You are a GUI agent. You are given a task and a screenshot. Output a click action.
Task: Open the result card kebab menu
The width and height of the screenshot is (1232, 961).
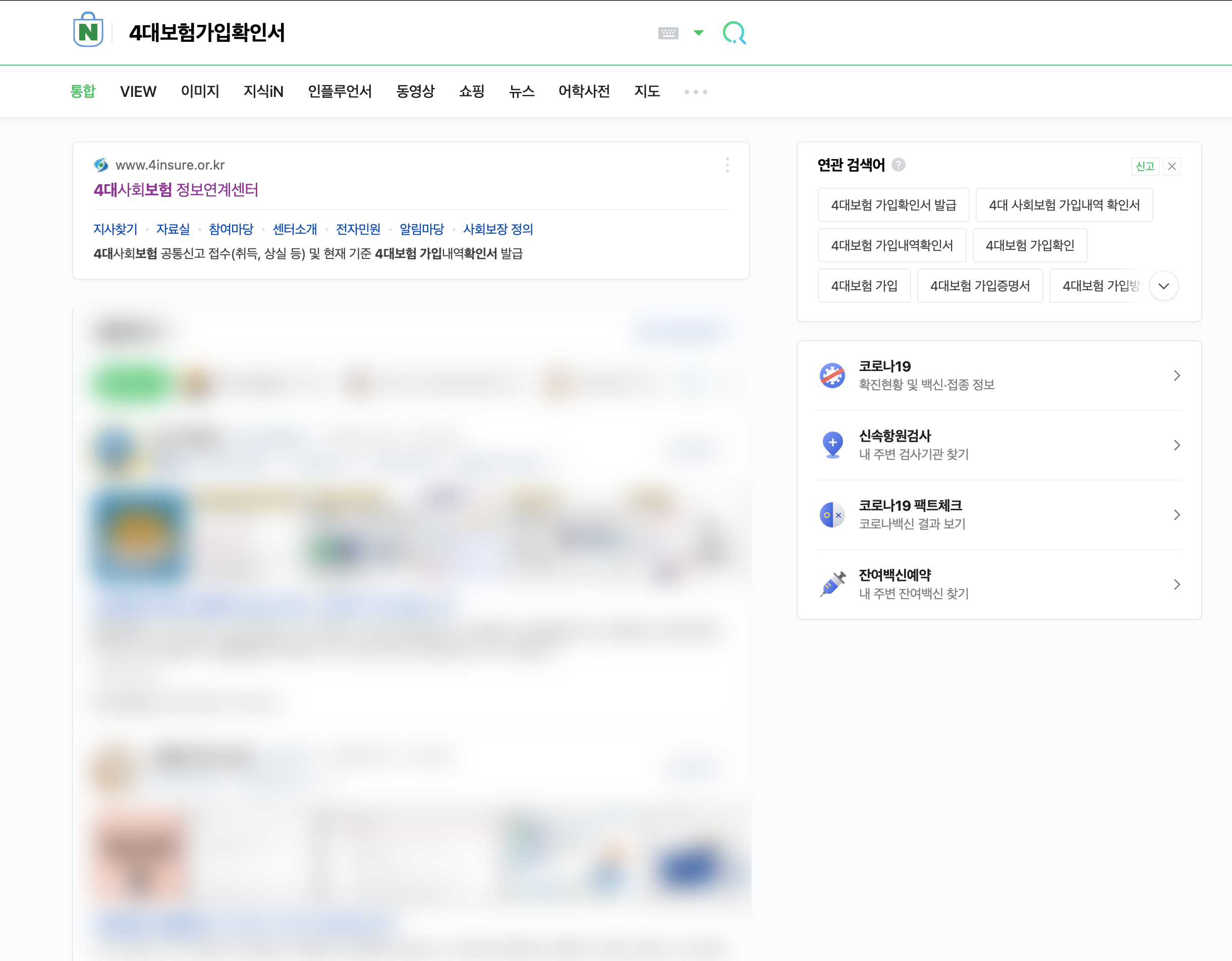(x=727, y=165)
